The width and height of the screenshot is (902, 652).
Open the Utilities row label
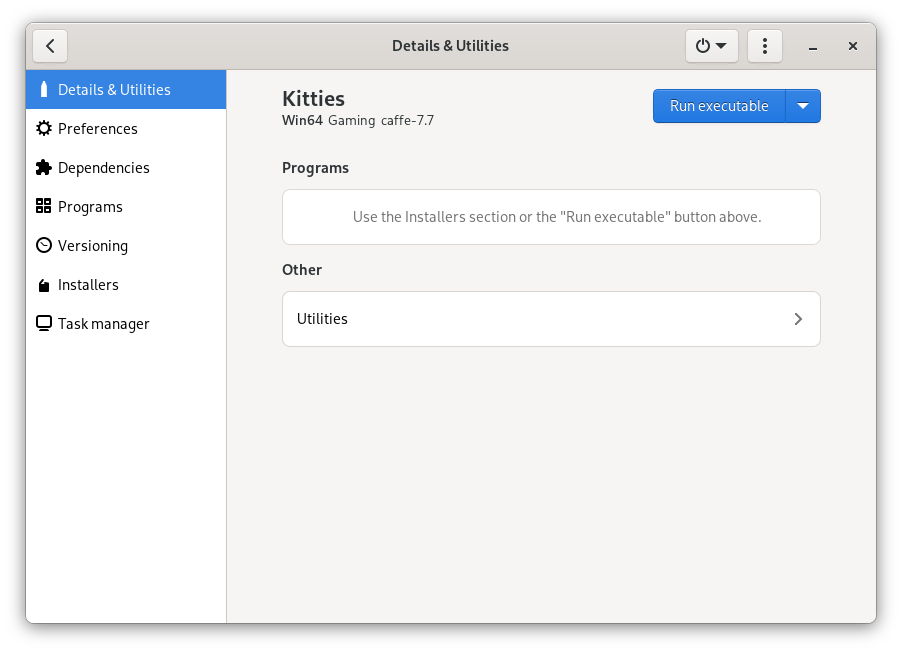coord(323,319)
